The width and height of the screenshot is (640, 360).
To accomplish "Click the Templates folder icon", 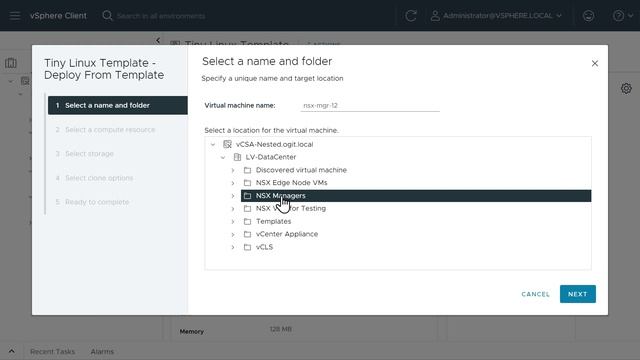I will 247,221.
